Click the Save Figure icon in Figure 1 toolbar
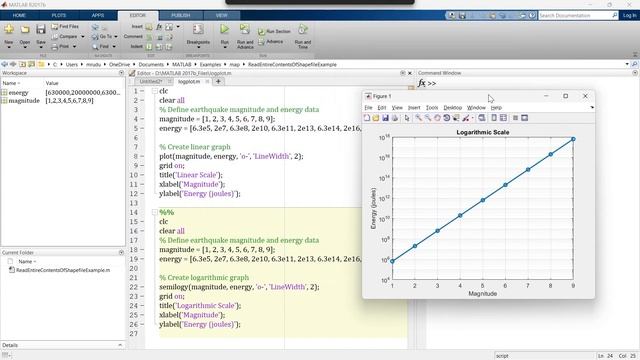The height and width of the screenshot is (360, 640). tap(385, 118)
